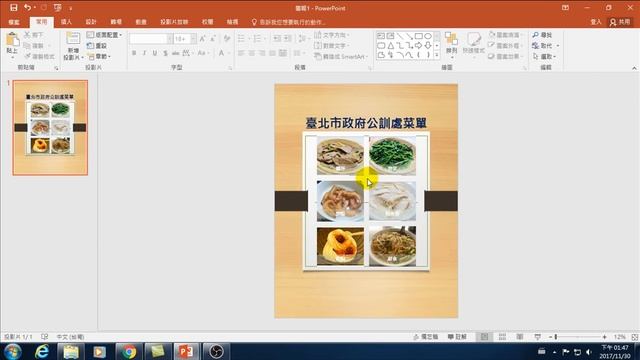Open Quick Styles (快速樣式)
This screenshot has height=360, width=640.
click(x=473, y=44)
